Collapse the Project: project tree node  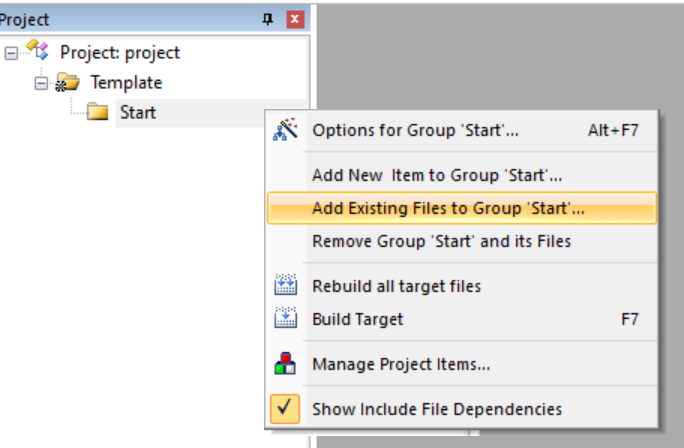coord(11,53)
